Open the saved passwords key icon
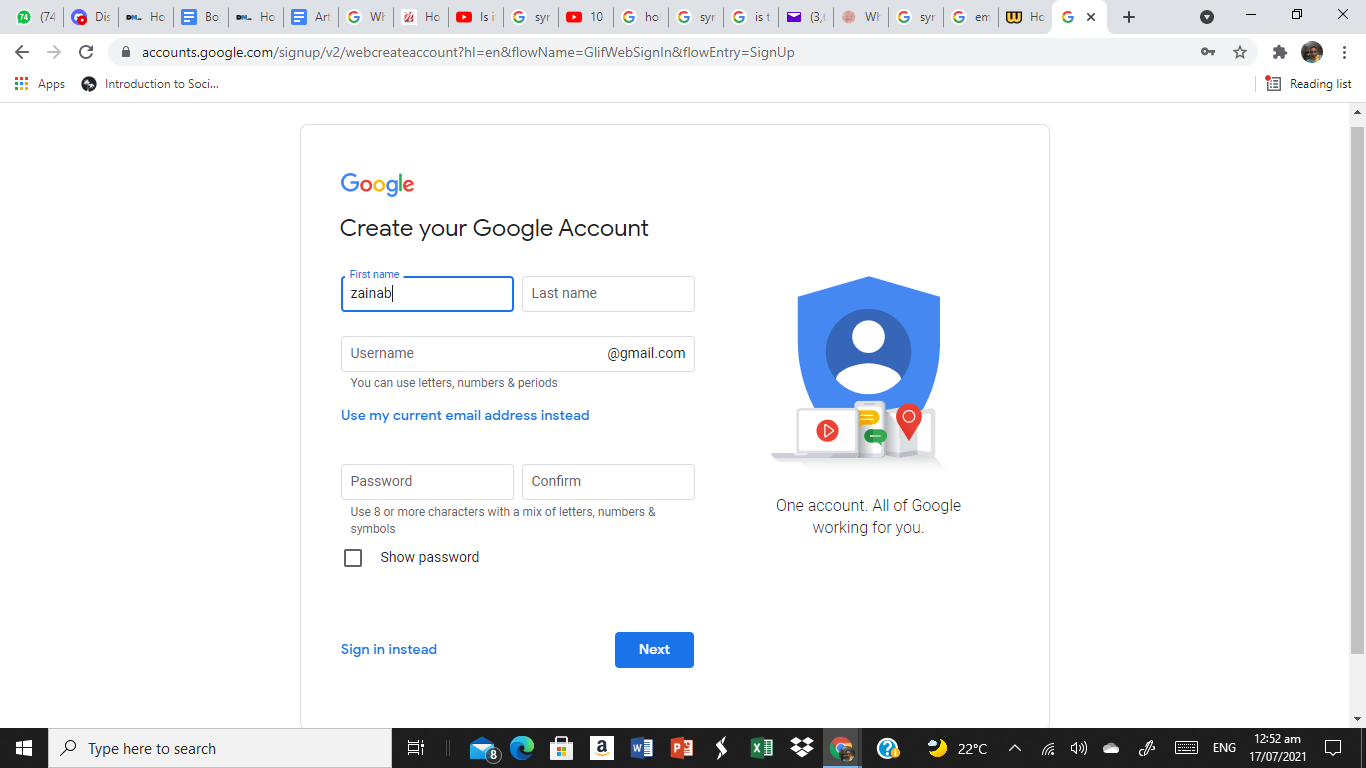This screenshot has height=768, width=1366. [x=1208, y=52]
